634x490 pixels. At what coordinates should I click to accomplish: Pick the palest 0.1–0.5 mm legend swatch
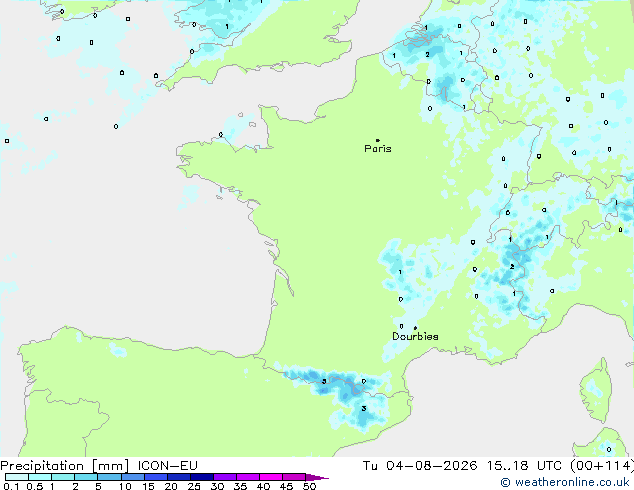click(17, 477)
